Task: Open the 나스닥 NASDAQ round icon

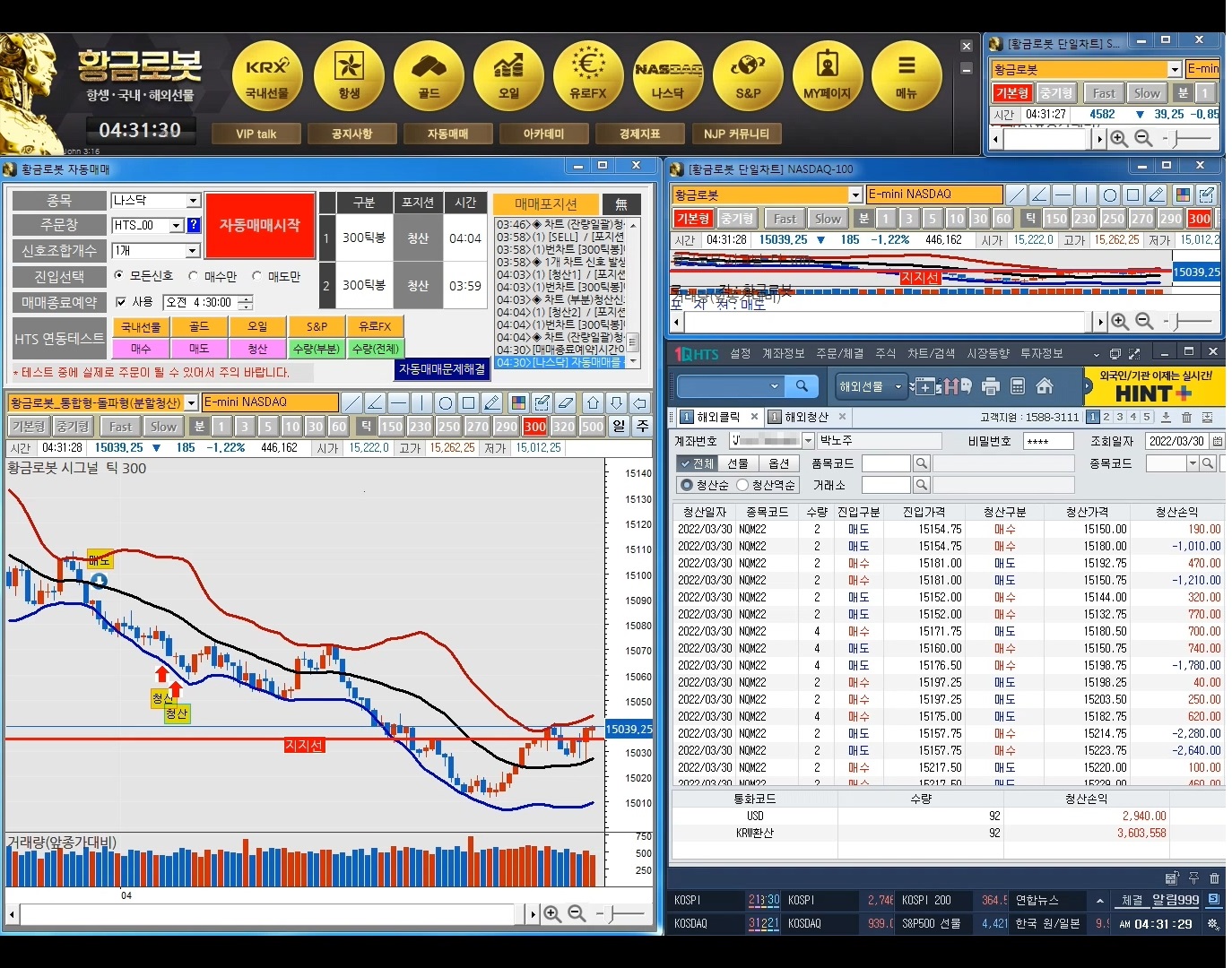Action: tap(668, 75)
